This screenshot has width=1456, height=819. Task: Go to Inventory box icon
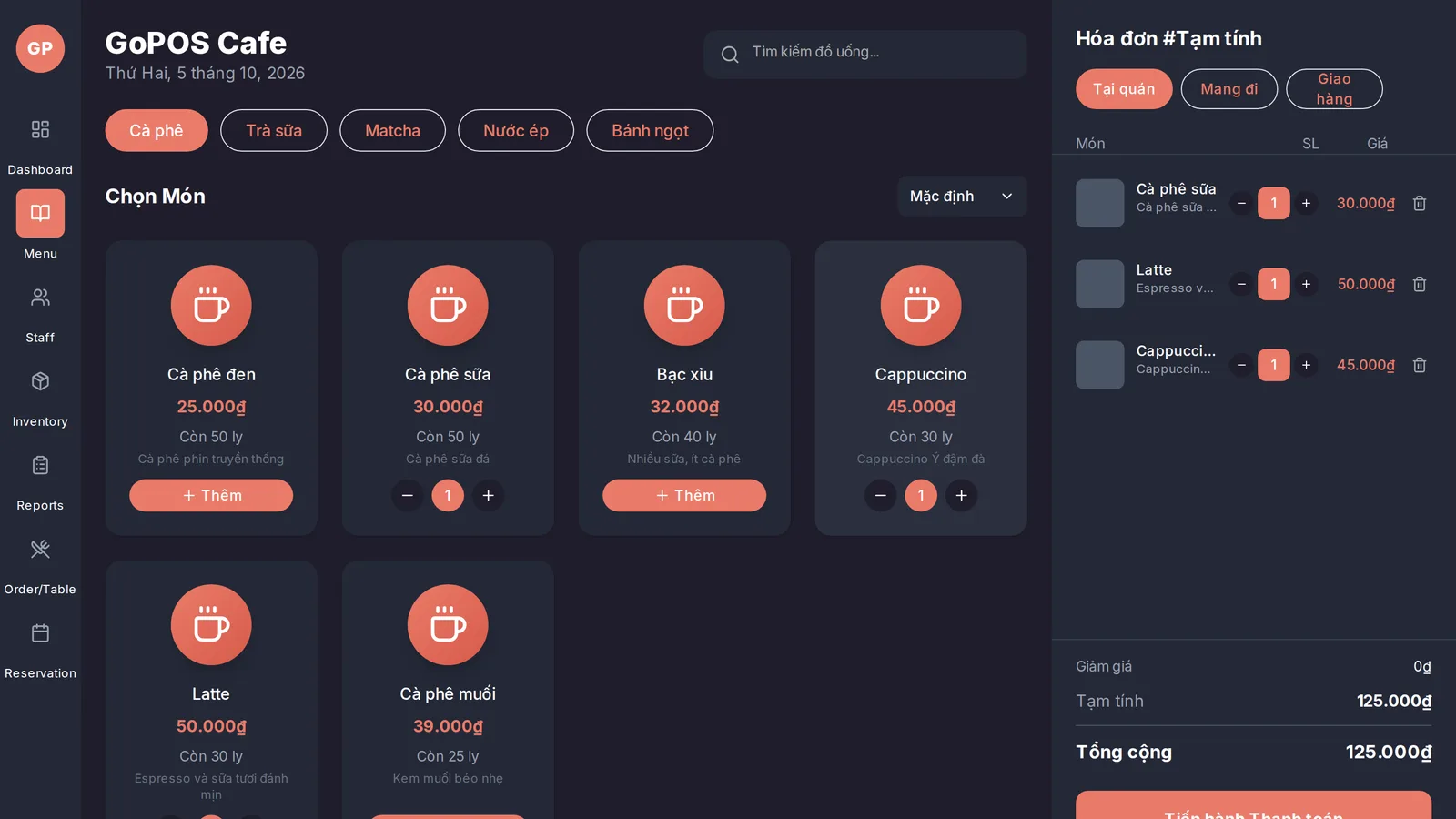40,381
